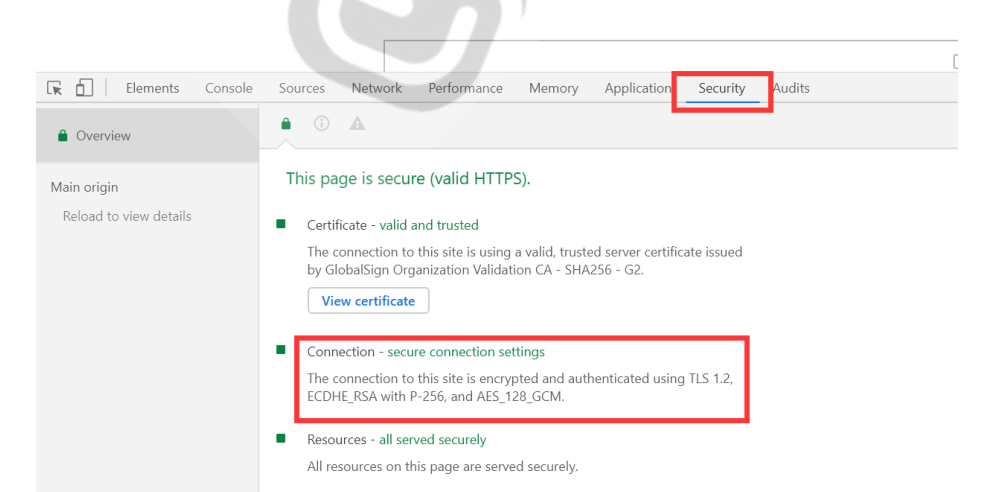Switch to the Elements tab
The image size is (995, 492).
pyautogui.click(x=152, y=88)
